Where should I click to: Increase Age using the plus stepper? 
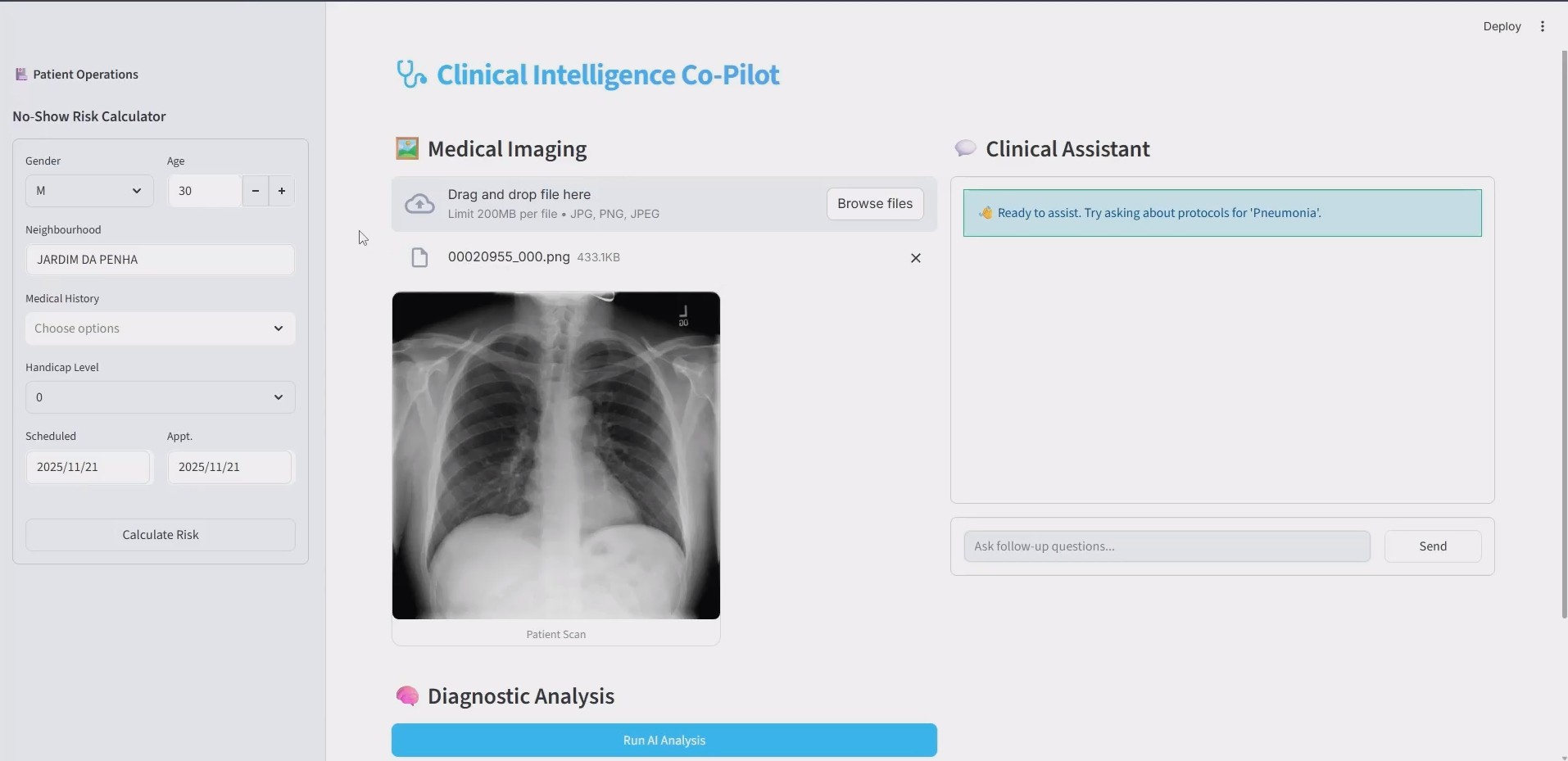click(x=281, y=191)
